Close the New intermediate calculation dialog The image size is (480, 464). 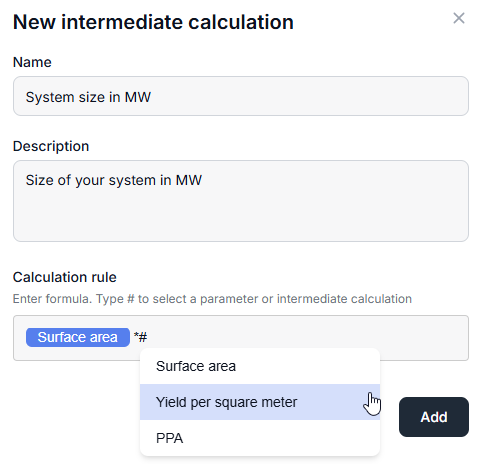[x=459, y=18]
